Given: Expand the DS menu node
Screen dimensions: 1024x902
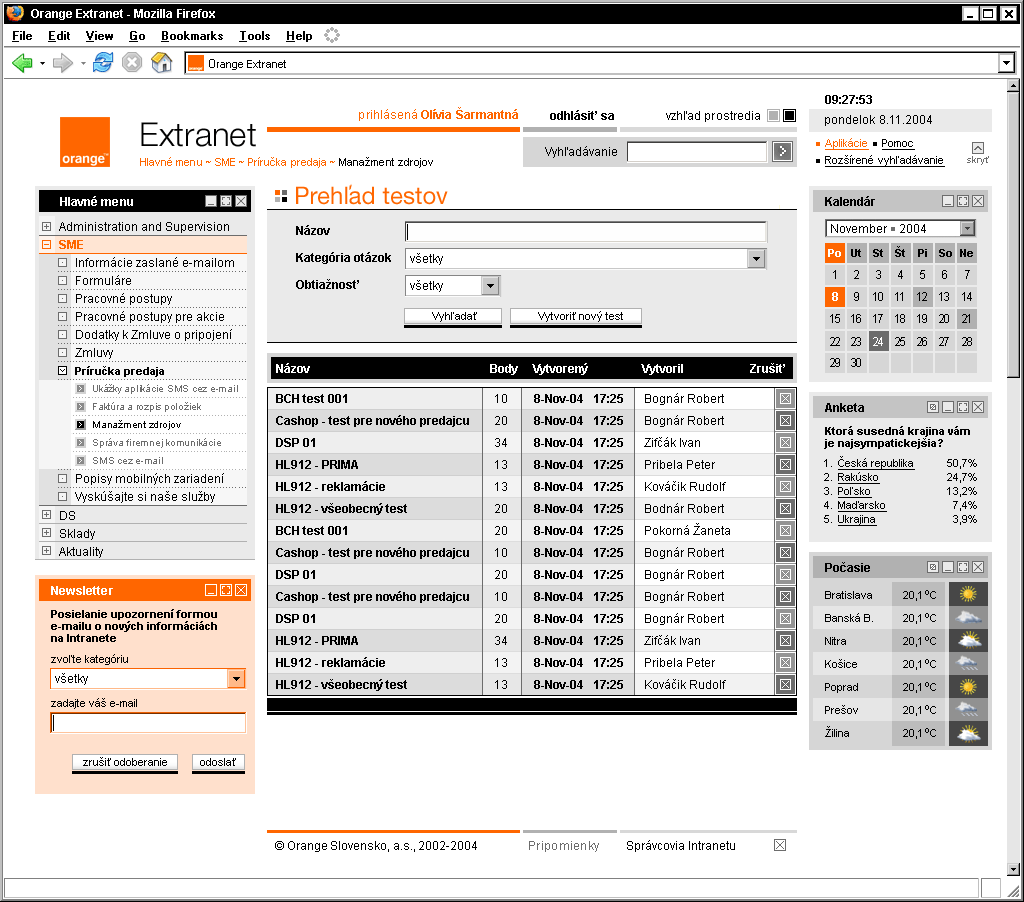Looking at the screenshot, I should pyautogui.click(x=46, y=515).
